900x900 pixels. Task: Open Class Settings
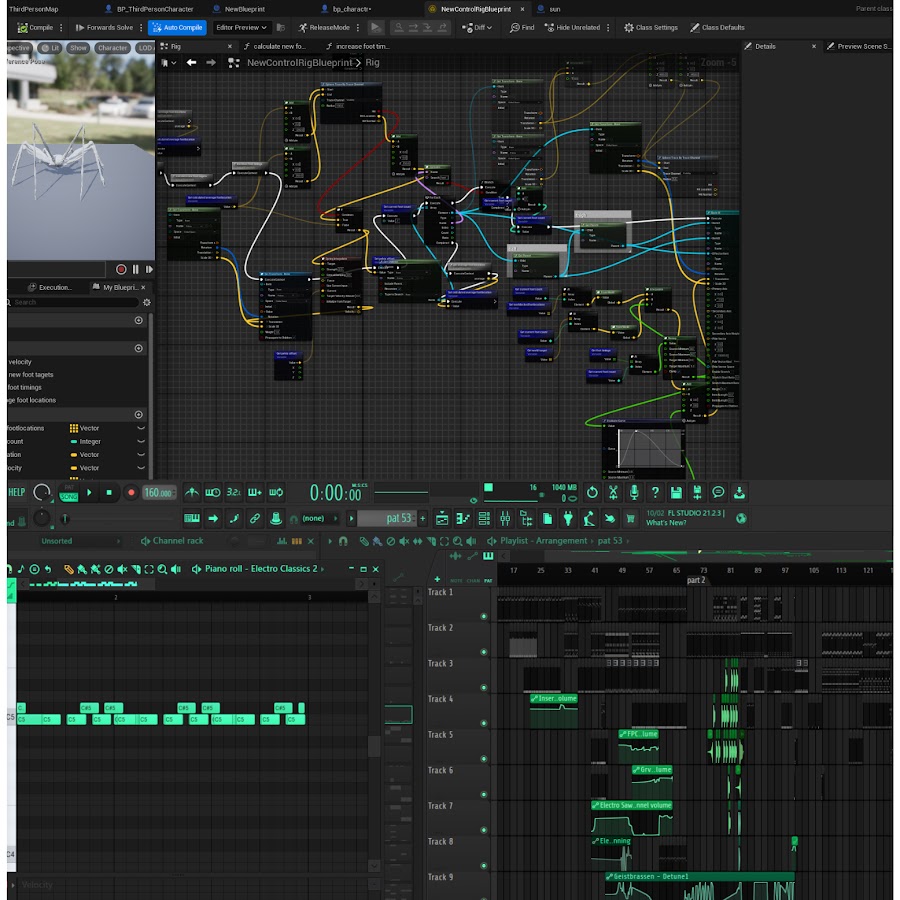click(651, 28)
